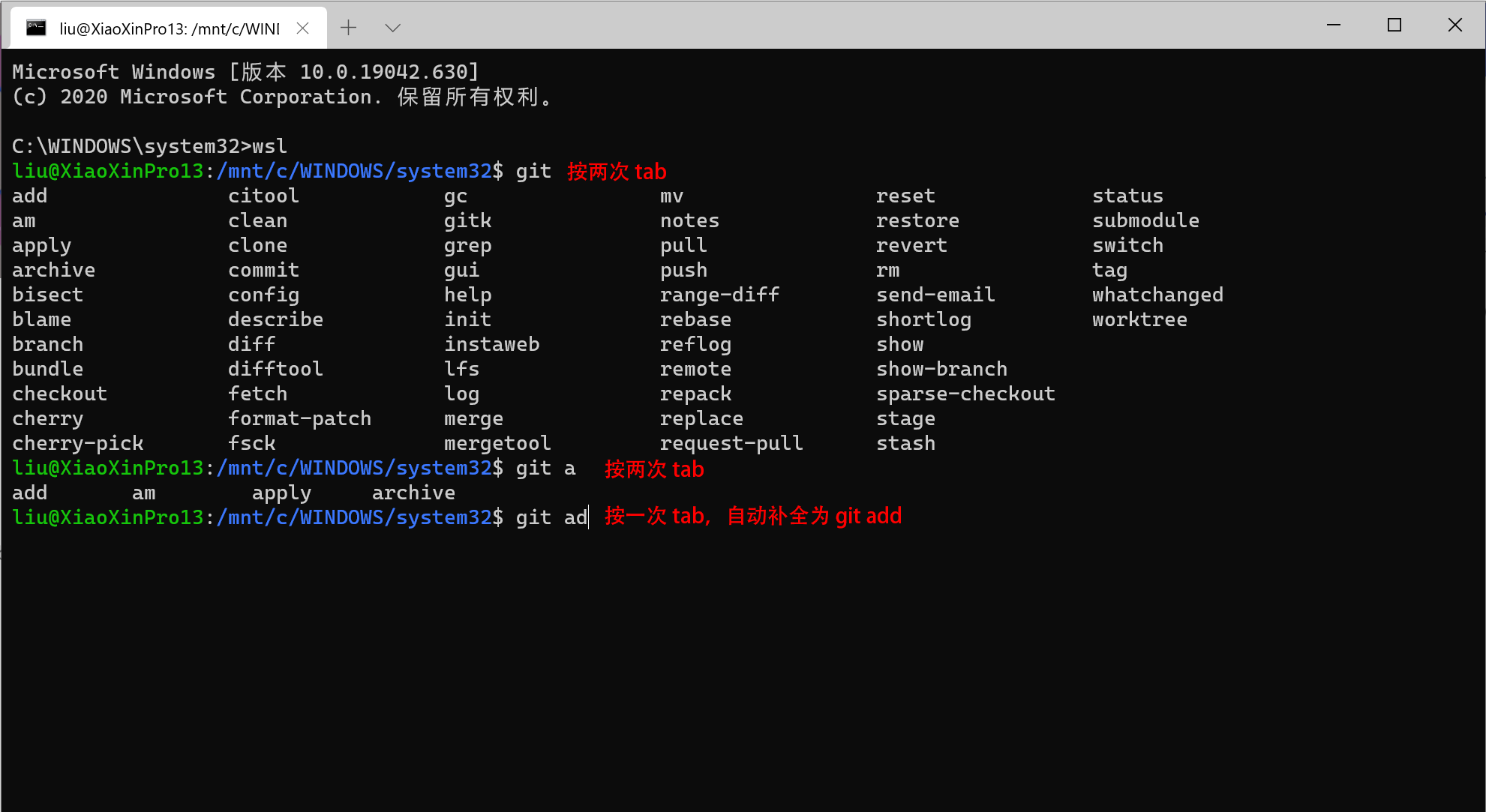Click the 'switch' command text
The height and width of the screenshot is (812, 1486).
coord(1128,245)
